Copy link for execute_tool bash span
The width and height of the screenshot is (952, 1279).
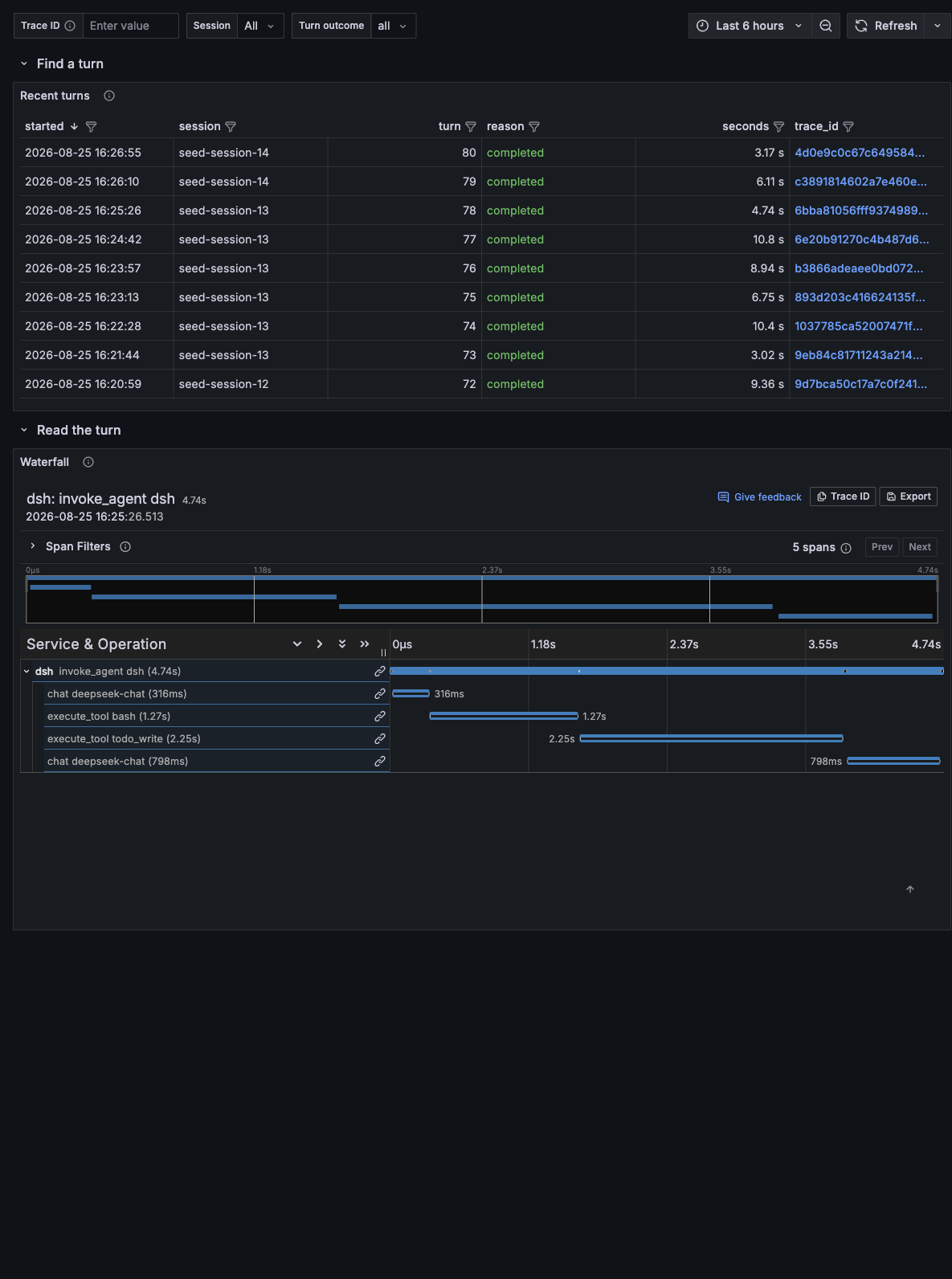(x=380, y=716)
